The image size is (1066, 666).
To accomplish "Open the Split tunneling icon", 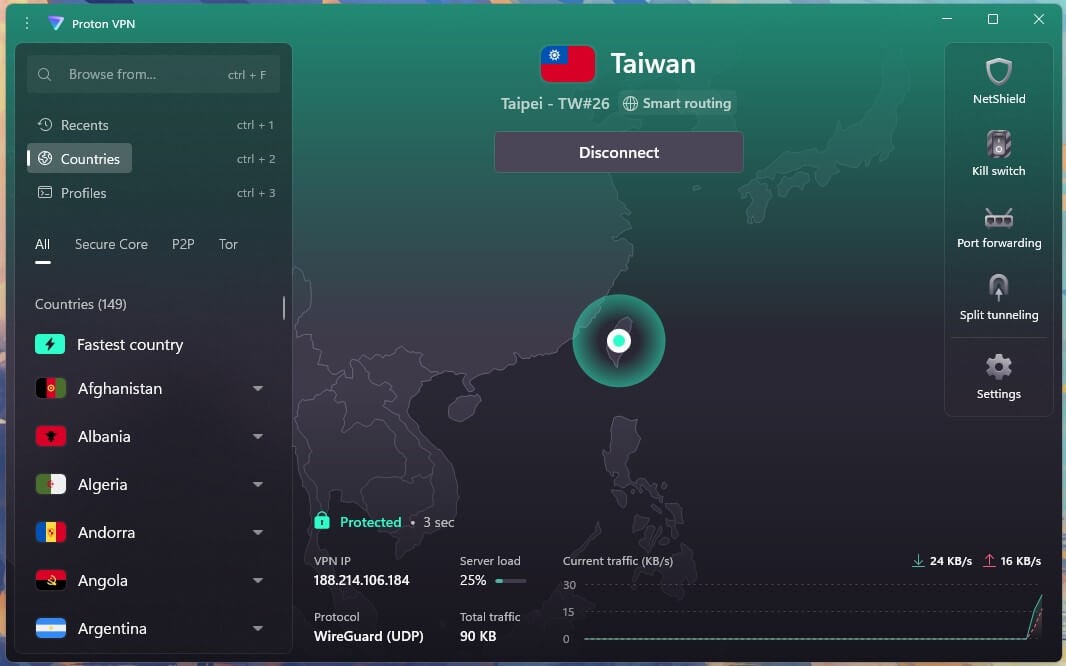I will pos(999,287).
